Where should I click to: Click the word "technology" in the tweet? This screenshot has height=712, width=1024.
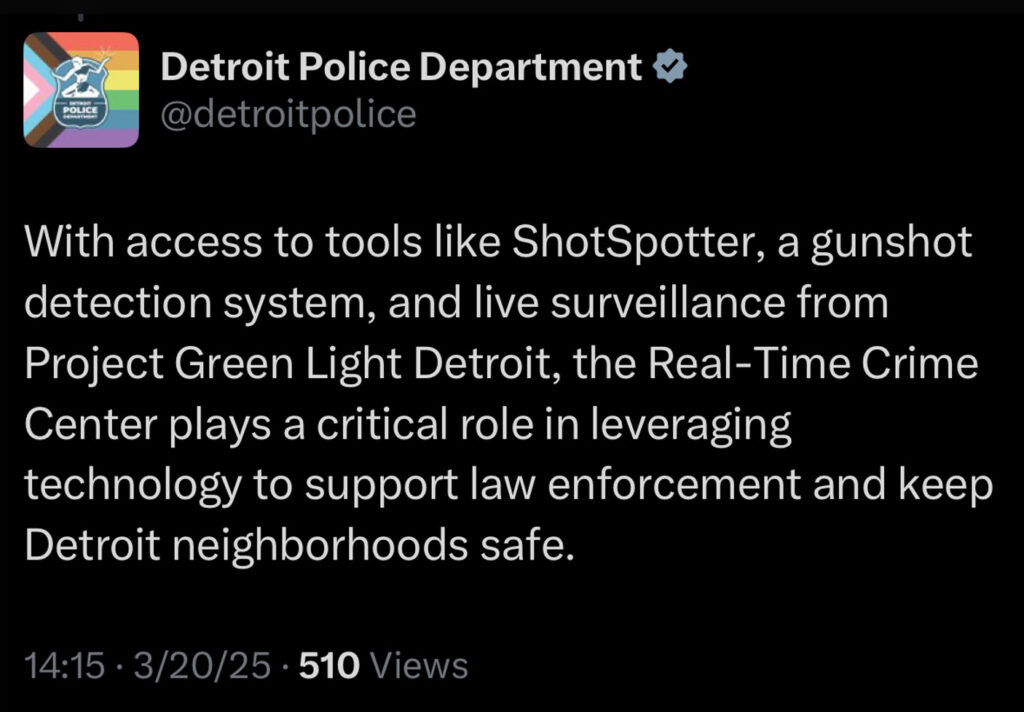point(131,486)
